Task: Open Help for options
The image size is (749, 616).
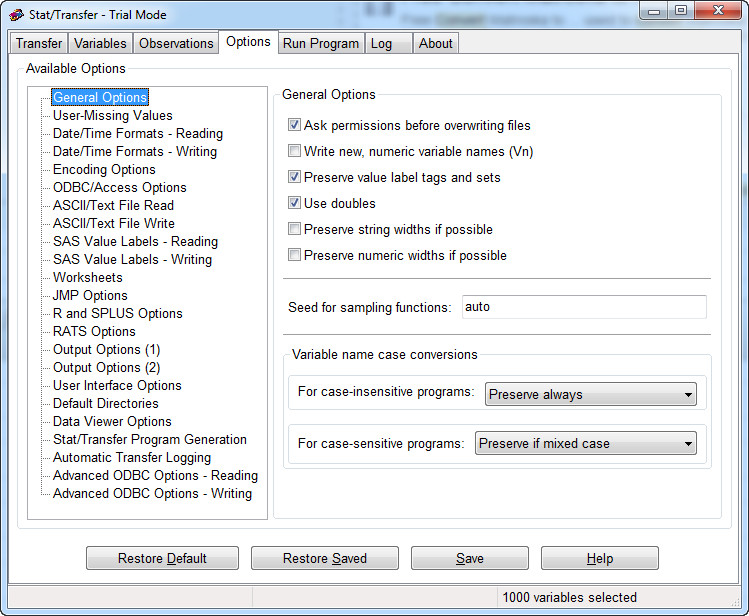Action: pos(600,558)
